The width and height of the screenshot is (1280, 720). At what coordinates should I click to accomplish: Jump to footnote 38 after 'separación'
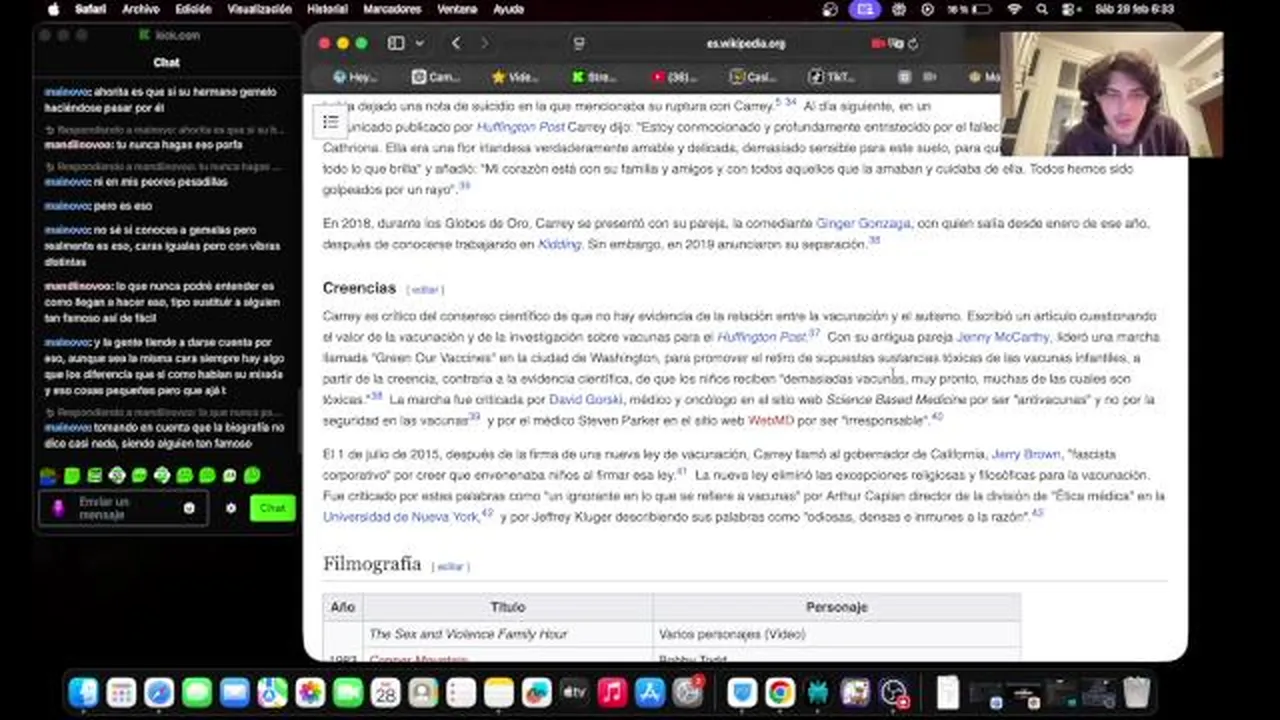tap(874, 241)
